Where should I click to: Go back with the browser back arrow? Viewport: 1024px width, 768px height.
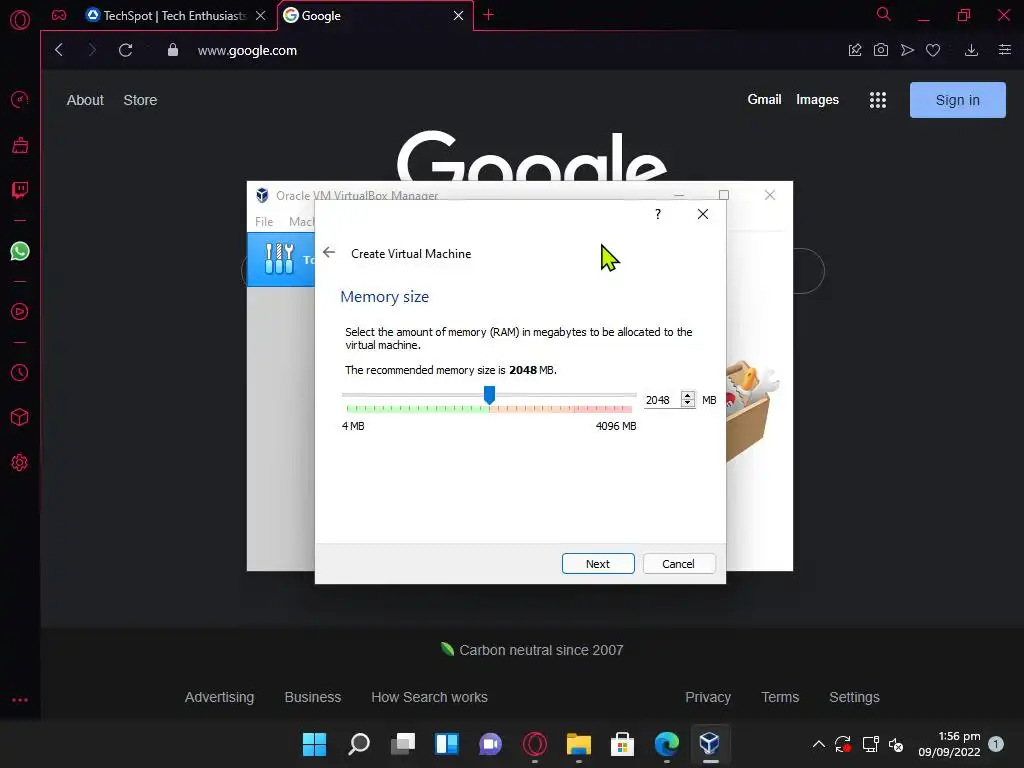(59, 50)
